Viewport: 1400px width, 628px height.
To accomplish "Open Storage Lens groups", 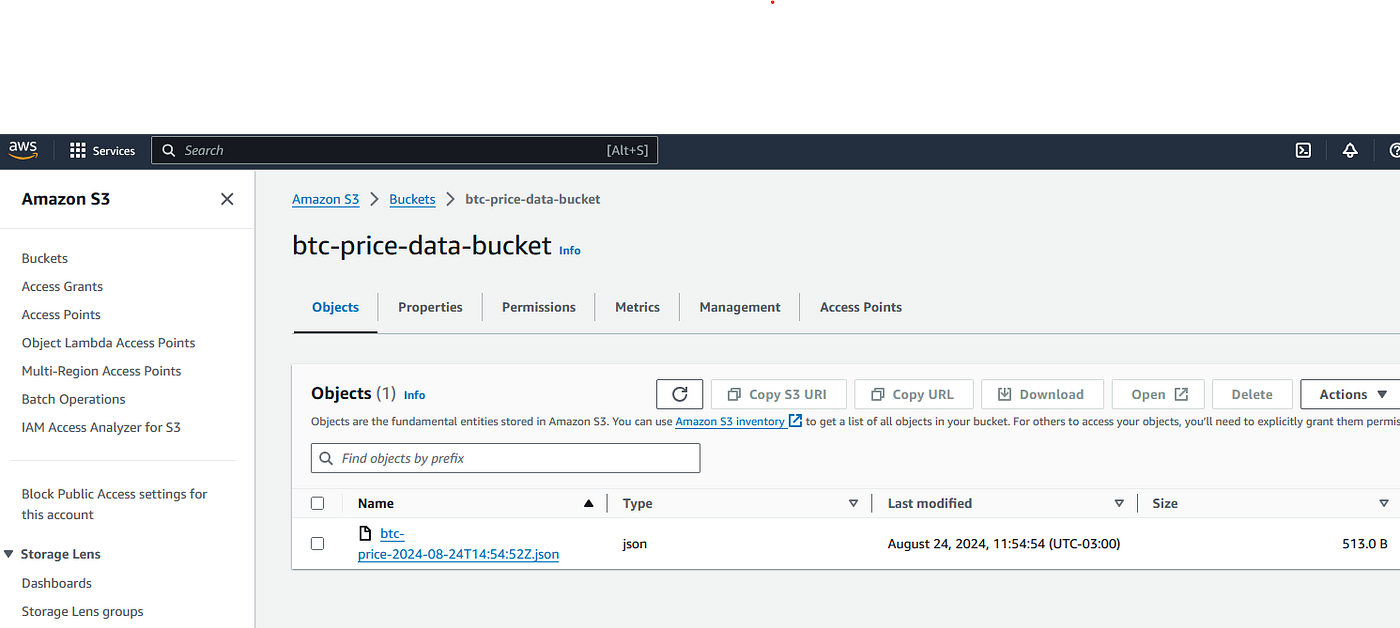I will point(82,611).
